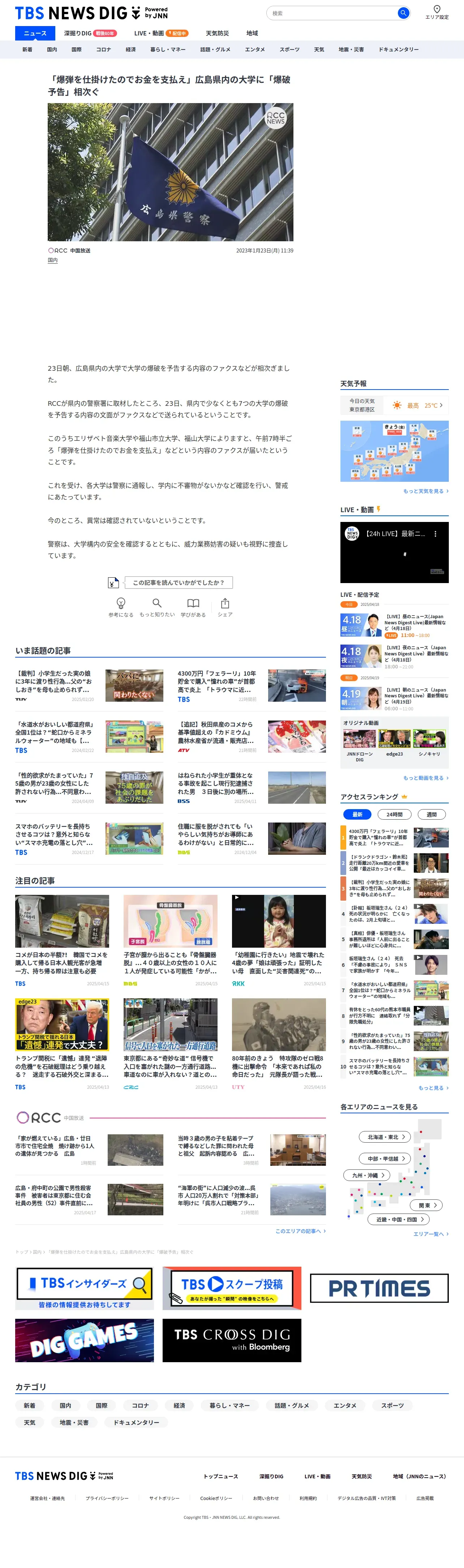Follow the もっと天気を見る link
The height and width of the screenshot is (1568, 464).
tap(426, 491)
